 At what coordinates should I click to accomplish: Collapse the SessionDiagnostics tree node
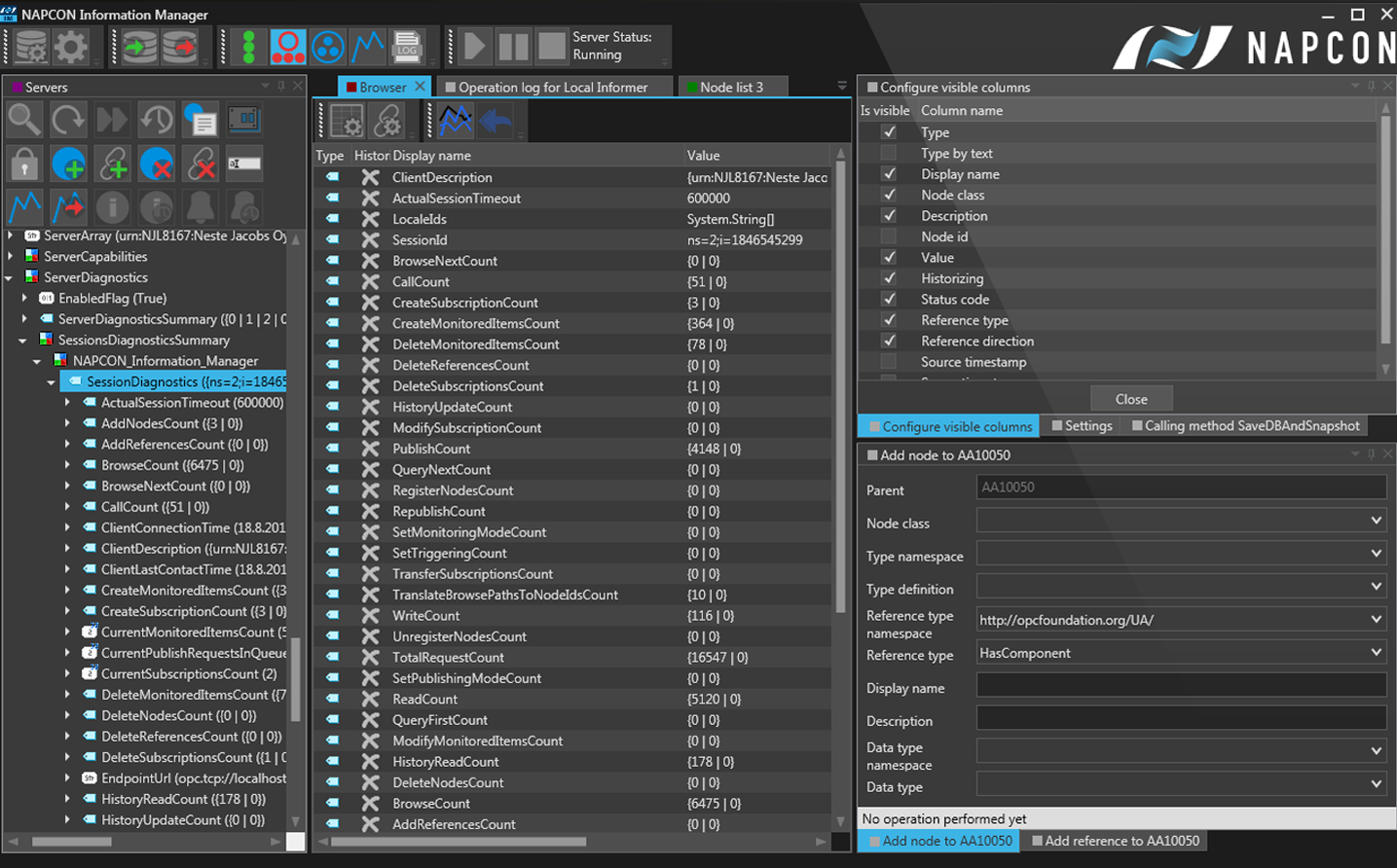coord(52,382)
